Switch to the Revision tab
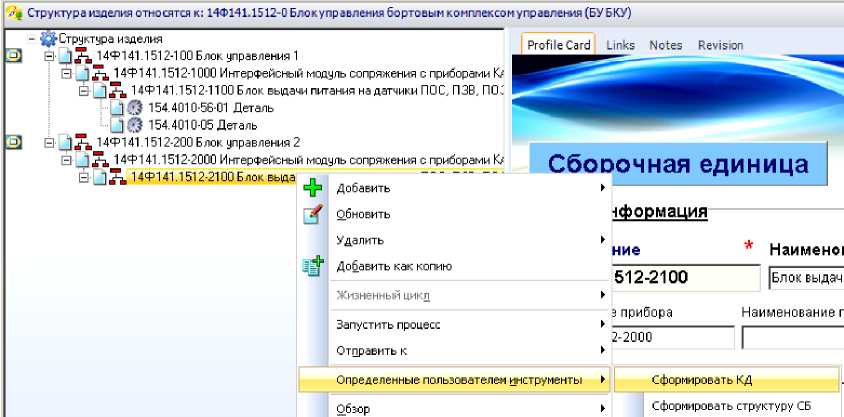Viewport: 844px width, 417px height. point(720,45)
